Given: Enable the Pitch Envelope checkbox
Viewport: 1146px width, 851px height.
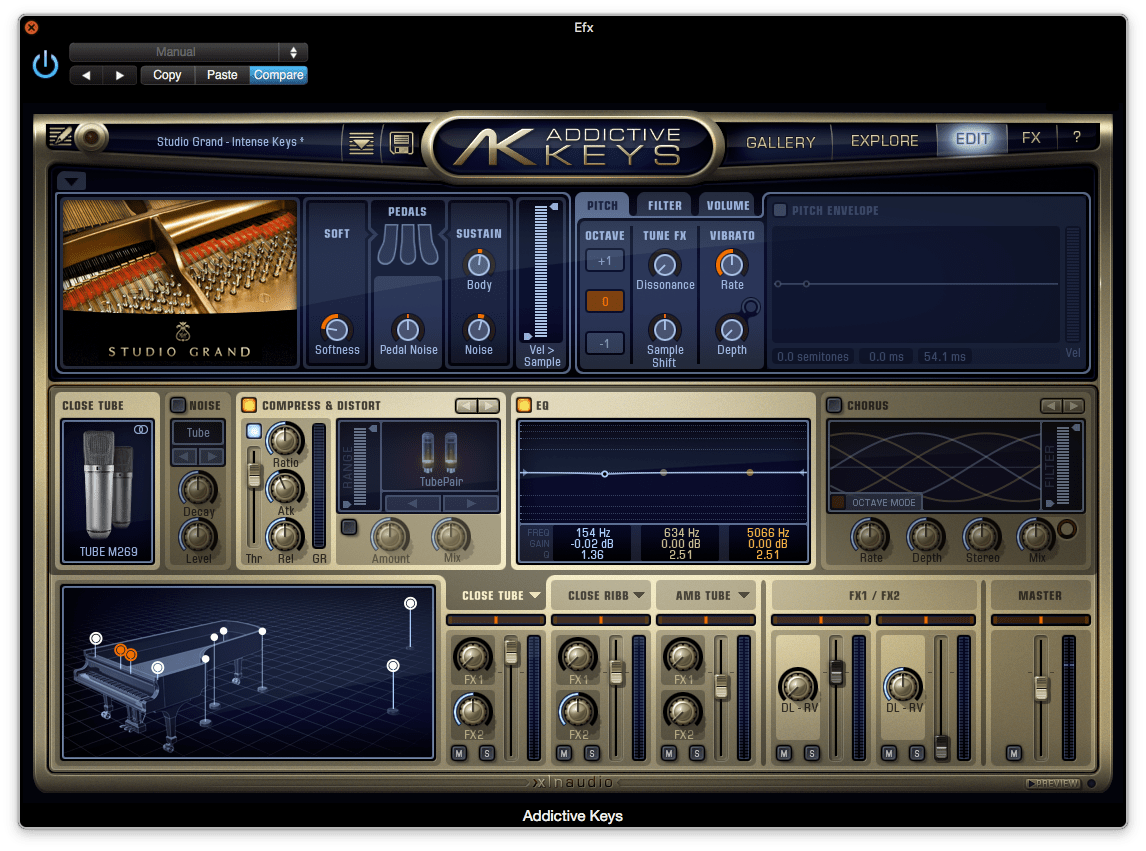Looking at the screenshot, I should (780, 211).
